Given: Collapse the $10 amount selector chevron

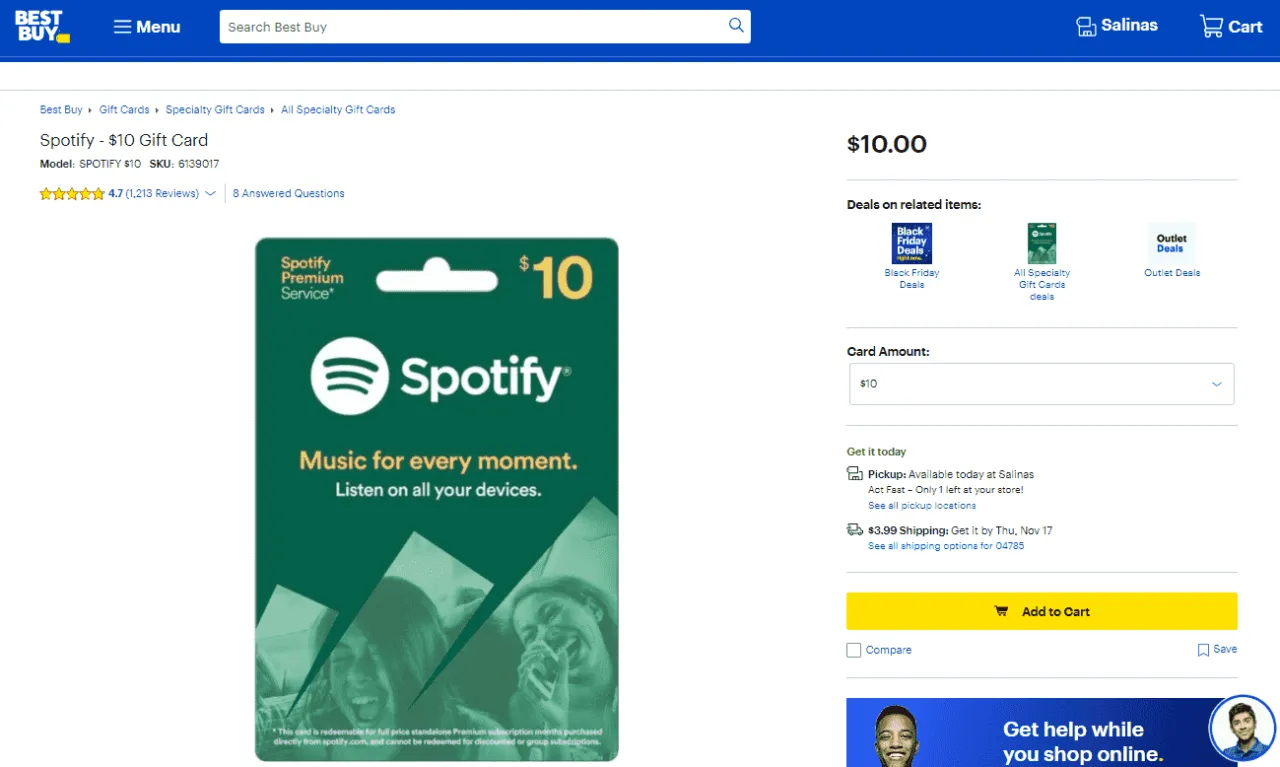Looking at the screenshot, I should [1216, 384].
